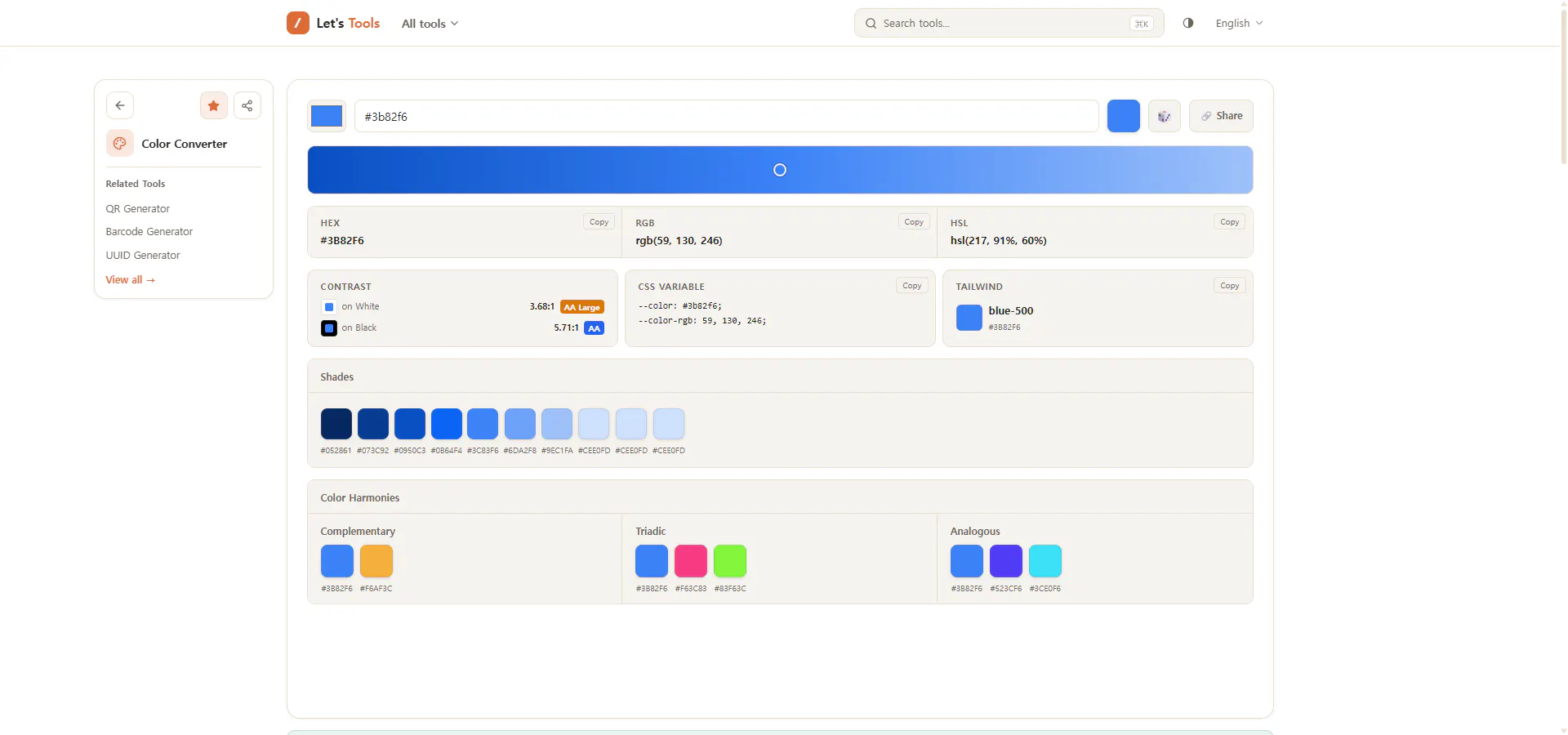The height and width of the screenshot is (735, 1568).
Task: Click the Let's Tools logo icon
Action: point(298,23)
